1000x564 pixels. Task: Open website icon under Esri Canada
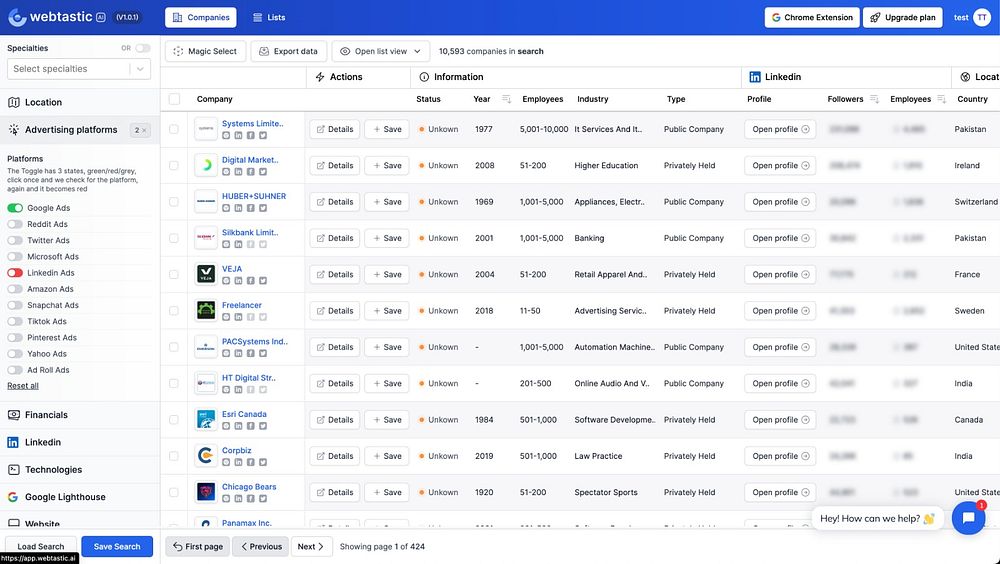point(226,426)
